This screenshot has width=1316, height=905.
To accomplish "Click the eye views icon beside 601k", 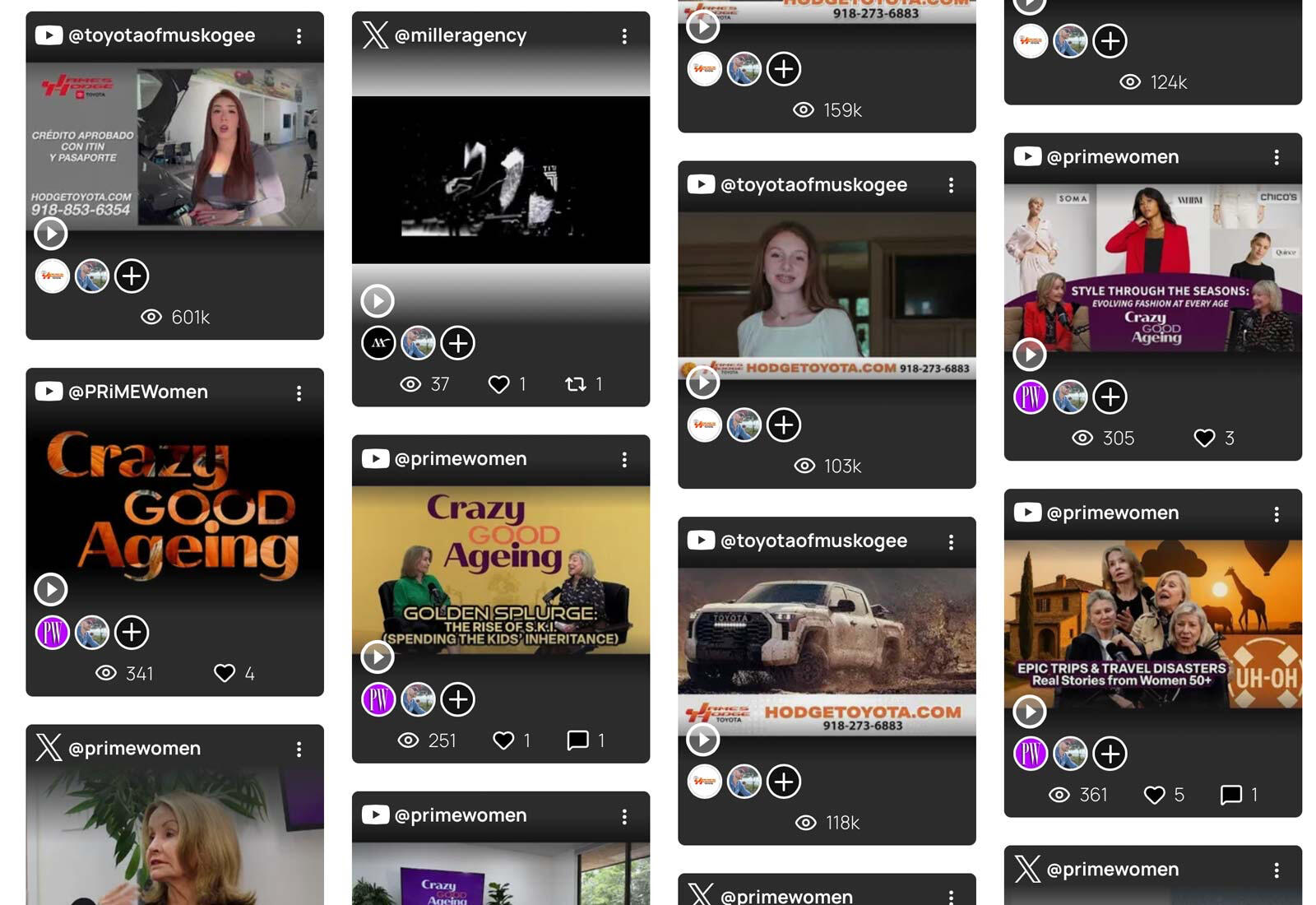I will pyautogui.click(x=151, y=317).
